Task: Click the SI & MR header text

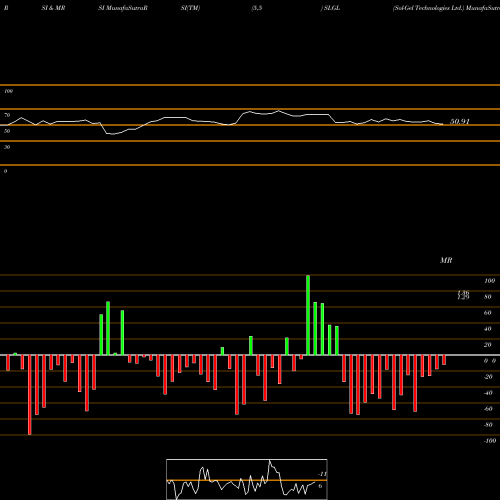Action: (x=53, y=8)
